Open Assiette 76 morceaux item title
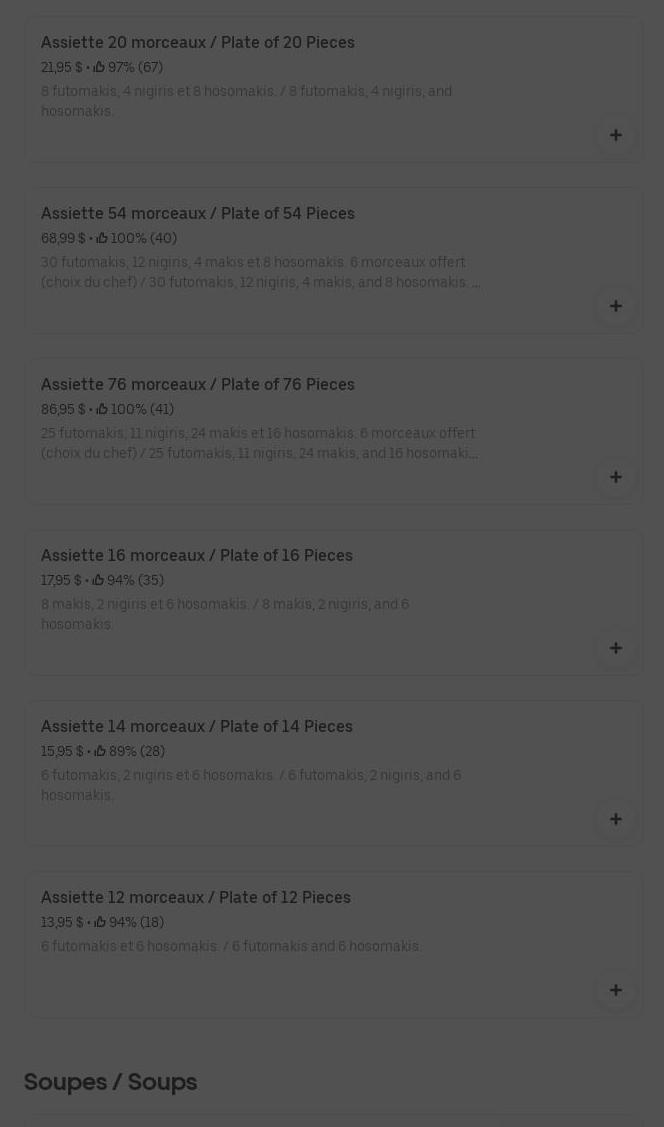 (198, 385)
